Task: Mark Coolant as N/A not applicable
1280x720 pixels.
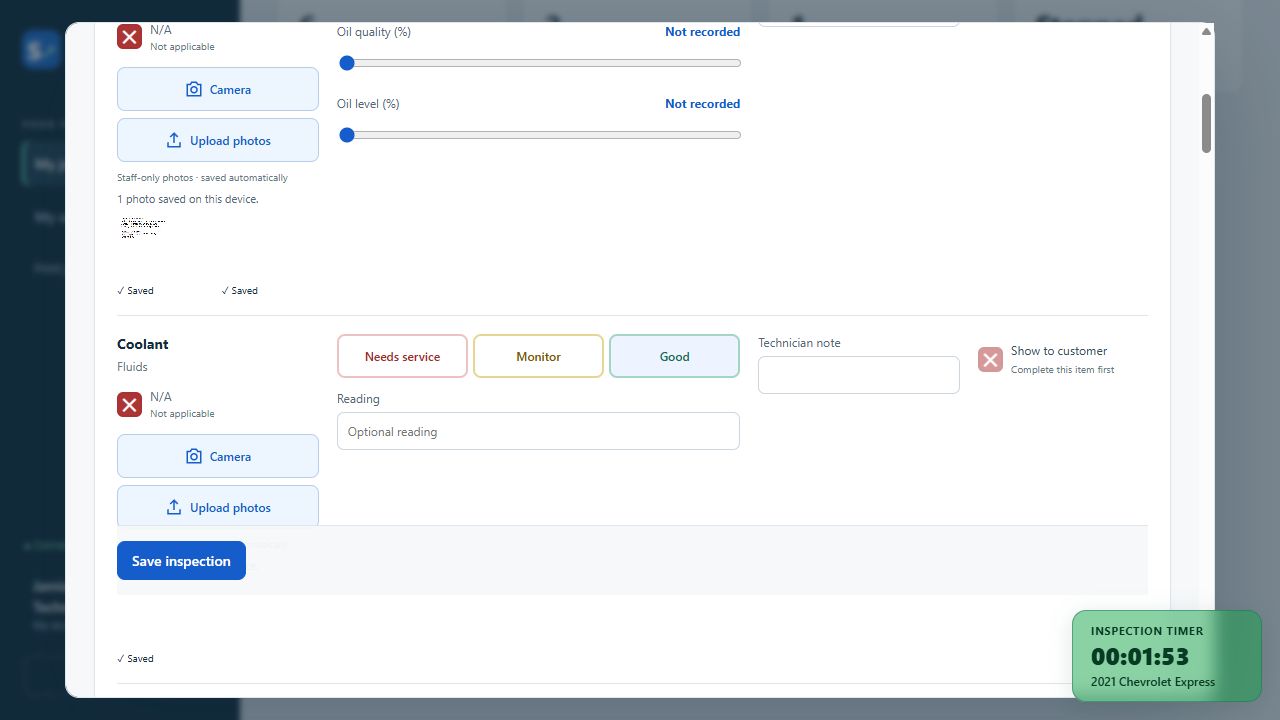Action: click(x=129, y=404)
